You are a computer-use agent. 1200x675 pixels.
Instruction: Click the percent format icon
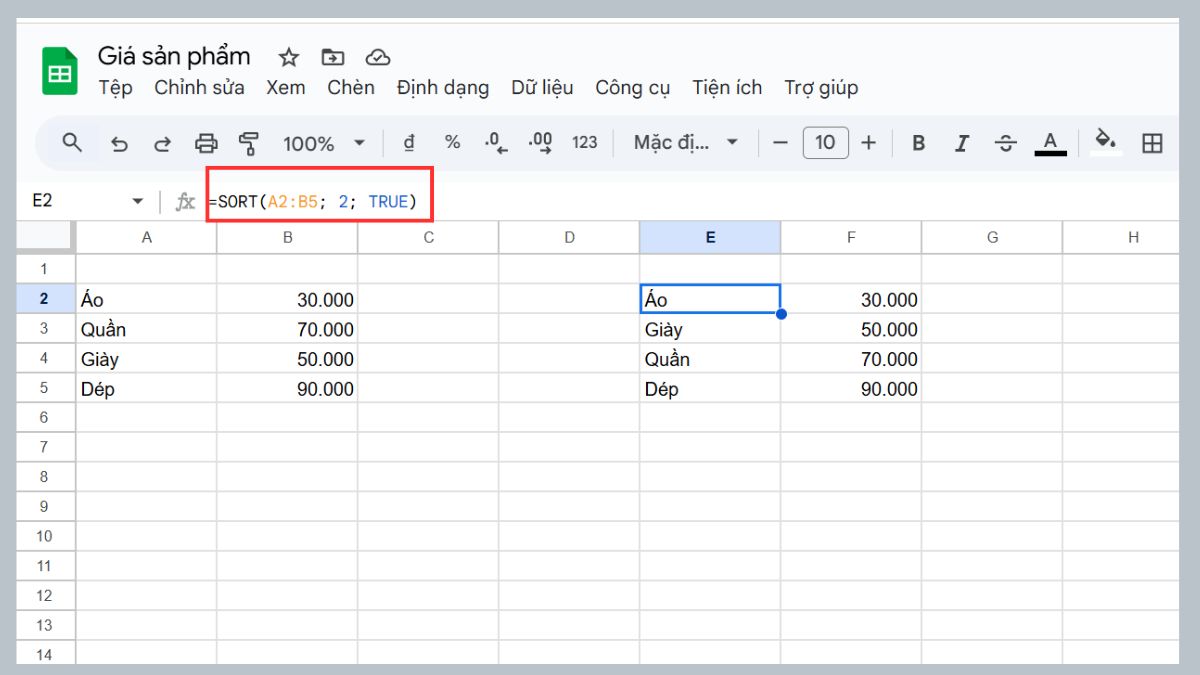click(452, 142)
